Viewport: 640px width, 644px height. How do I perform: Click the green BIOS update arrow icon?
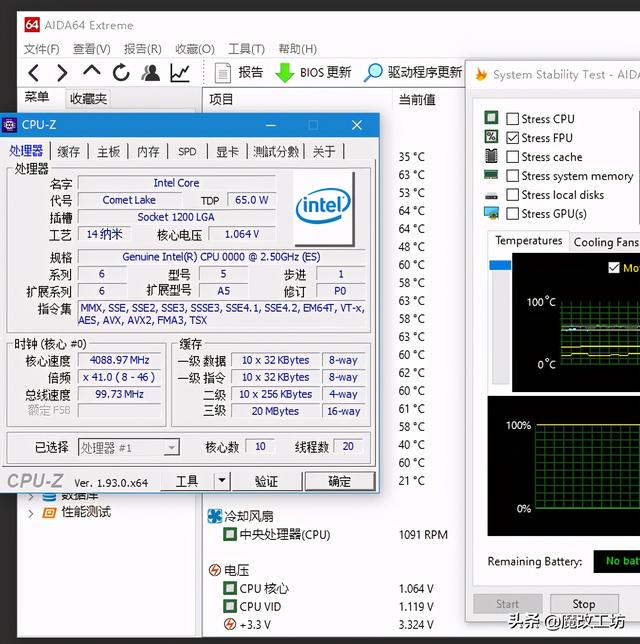(x=284, y=73)
